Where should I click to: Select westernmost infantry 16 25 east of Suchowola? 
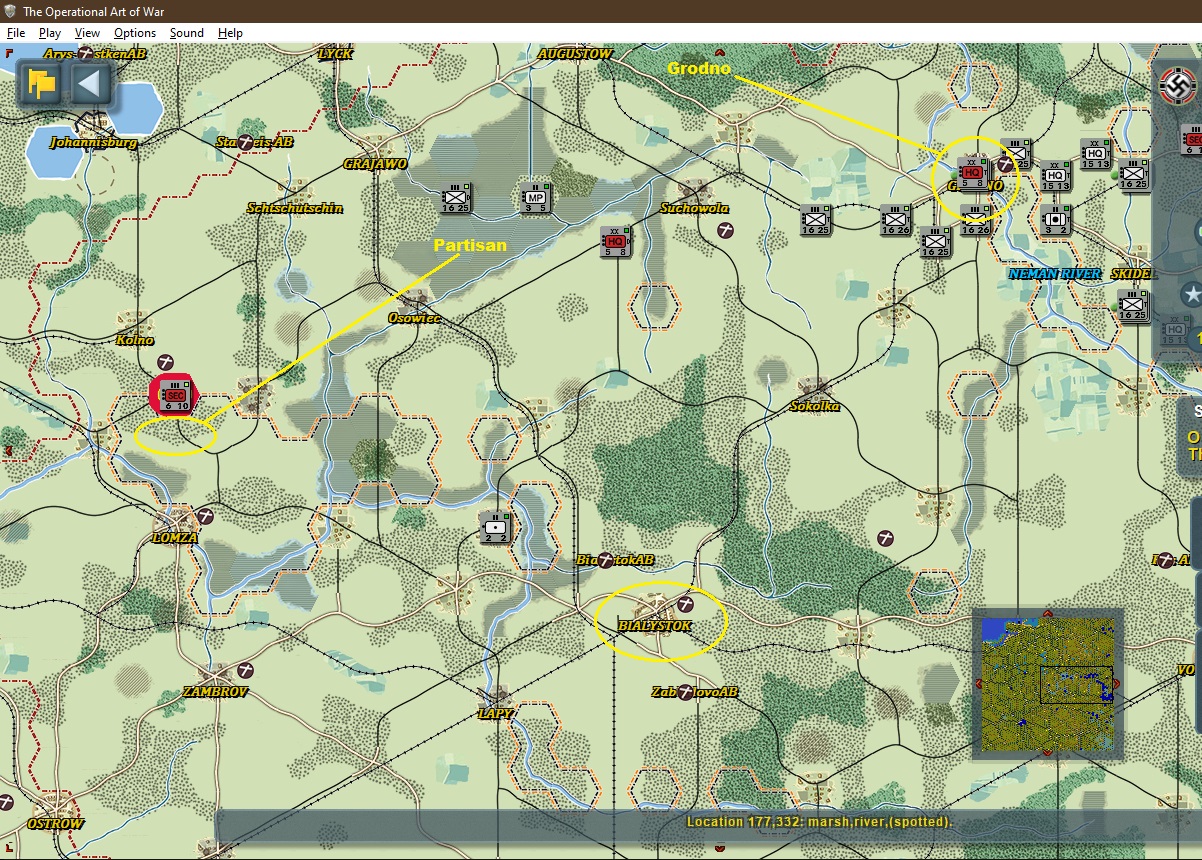click(816, 220)
